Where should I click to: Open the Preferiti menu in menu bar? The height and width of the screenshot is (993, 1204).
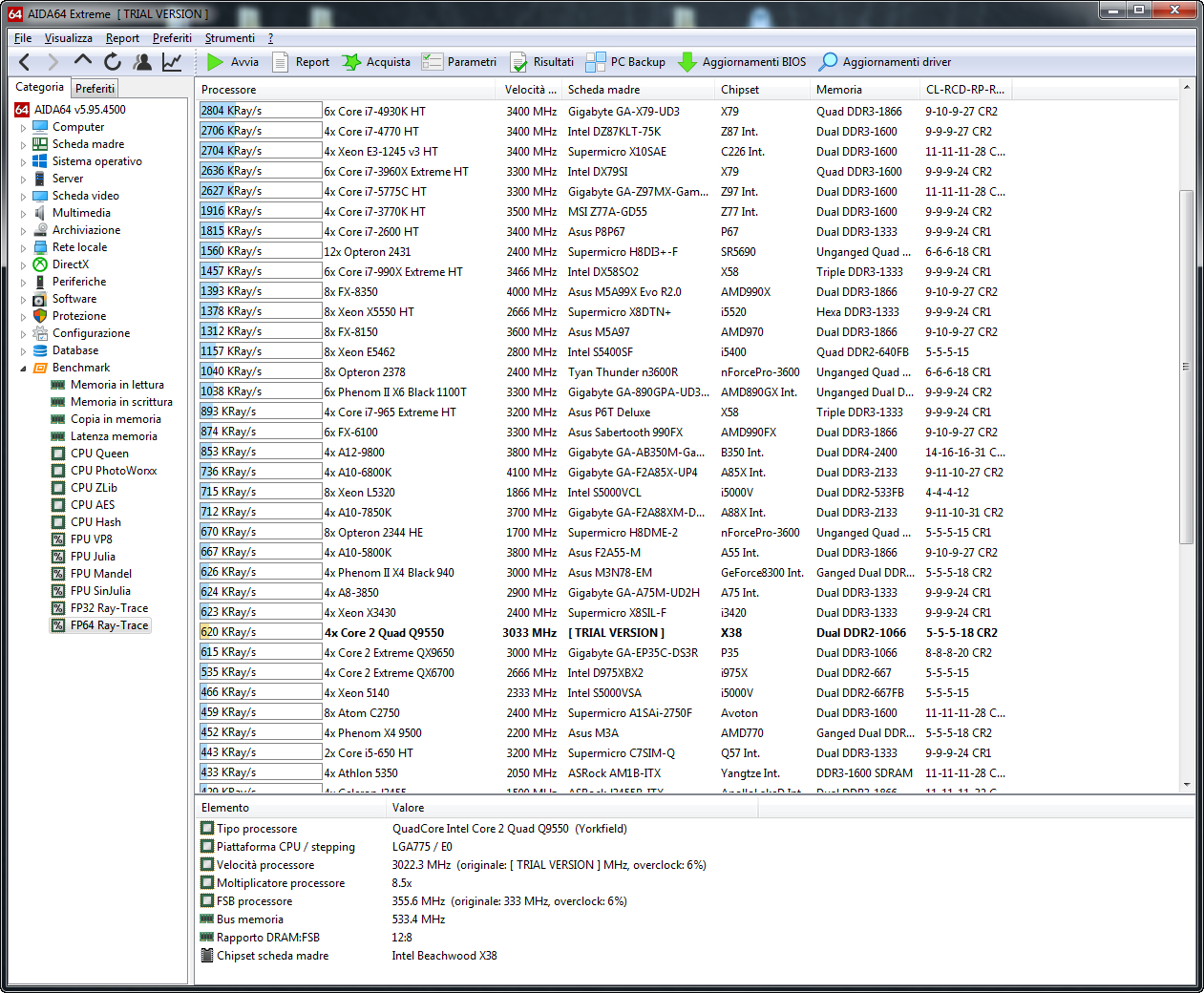click(172, 38)
